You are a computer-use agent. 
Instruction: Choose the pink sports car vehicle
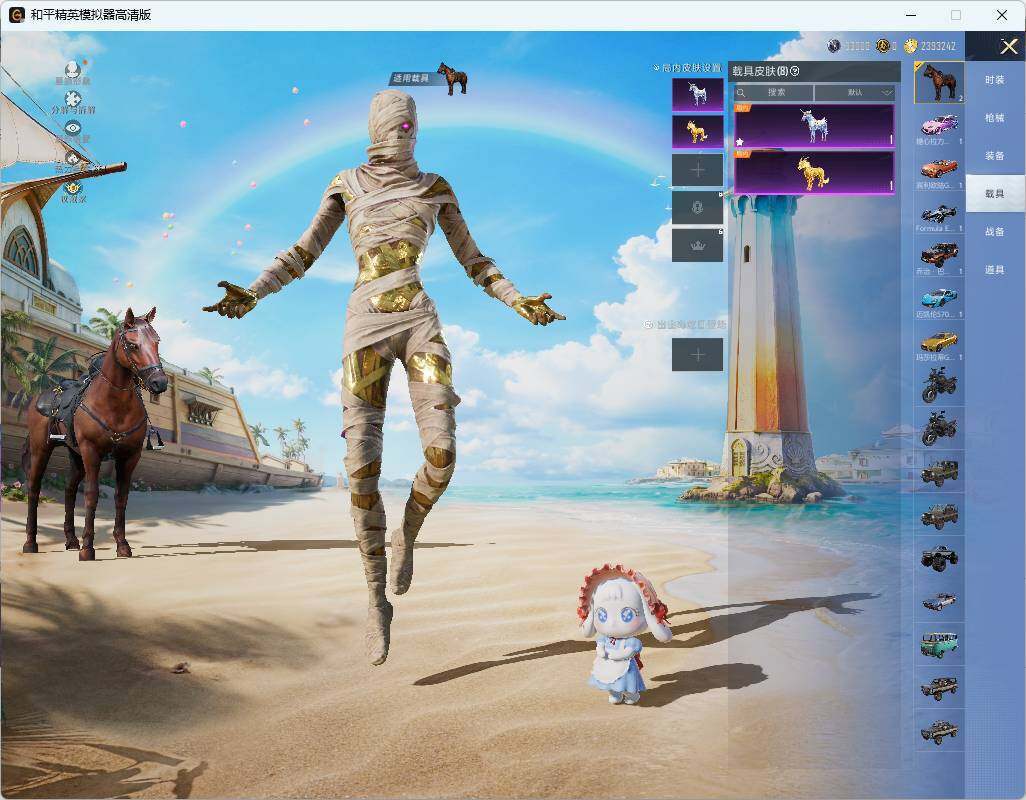939,128
